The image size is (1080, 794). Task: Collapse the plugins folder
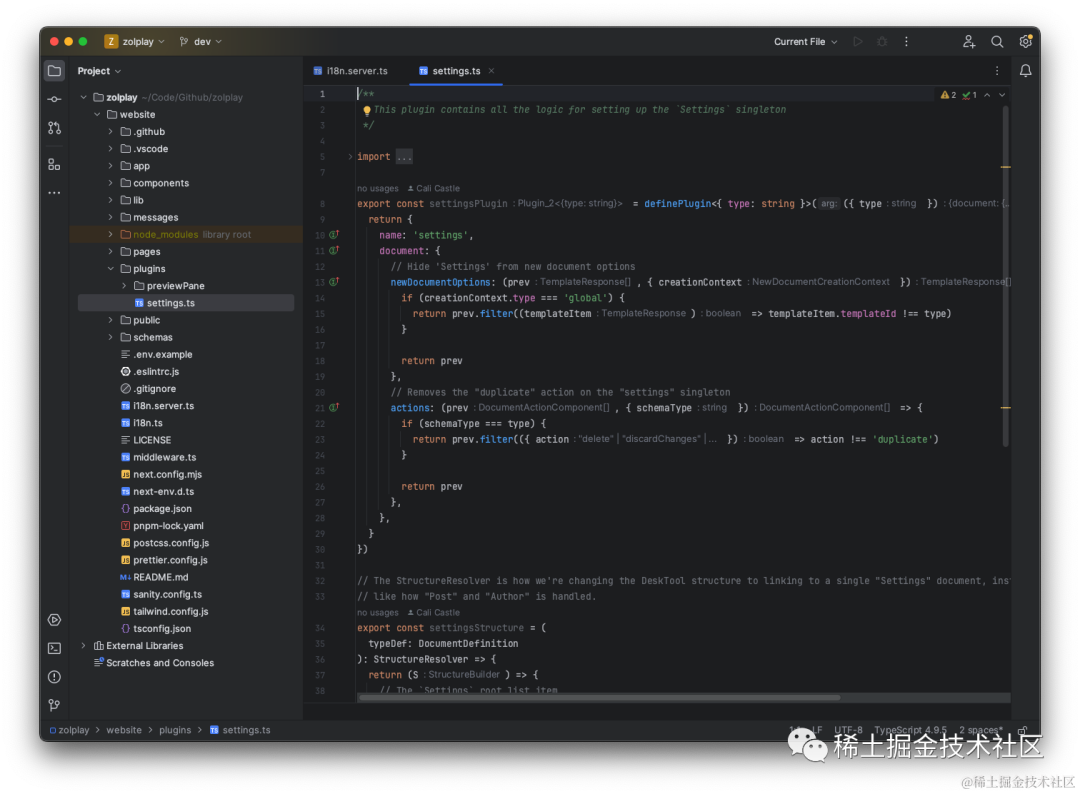(111, 269)
